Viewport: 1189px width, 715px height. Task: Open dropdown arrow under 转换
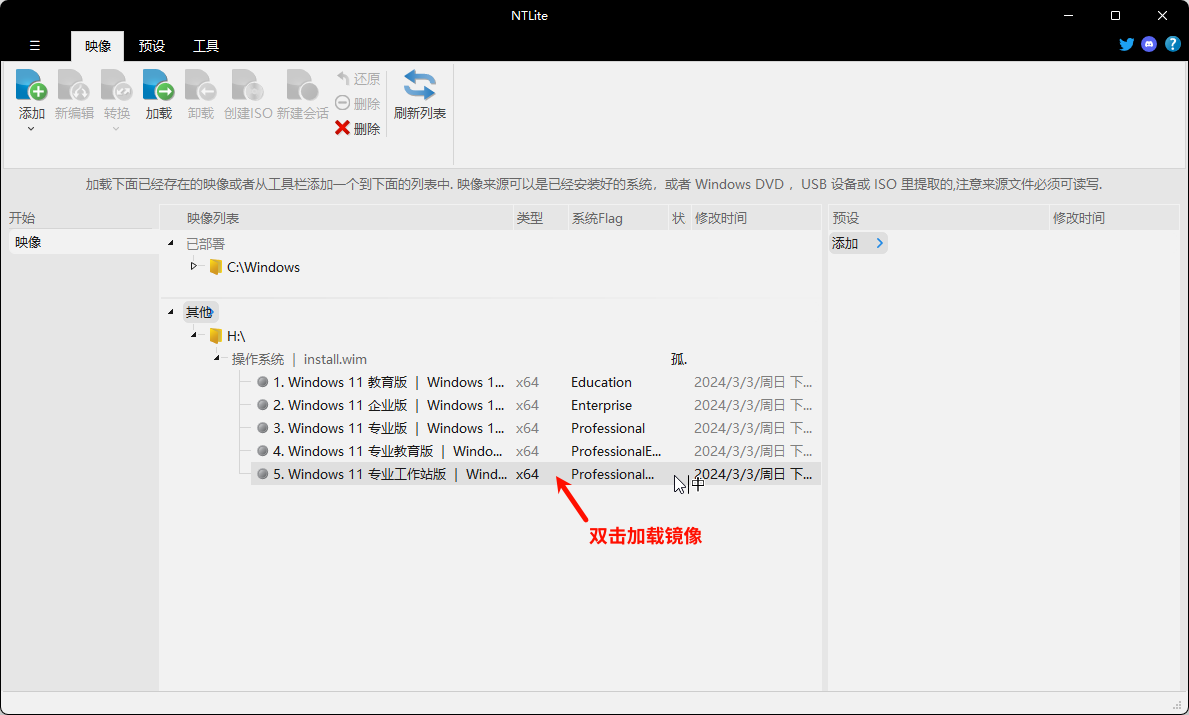click(116, 129)
